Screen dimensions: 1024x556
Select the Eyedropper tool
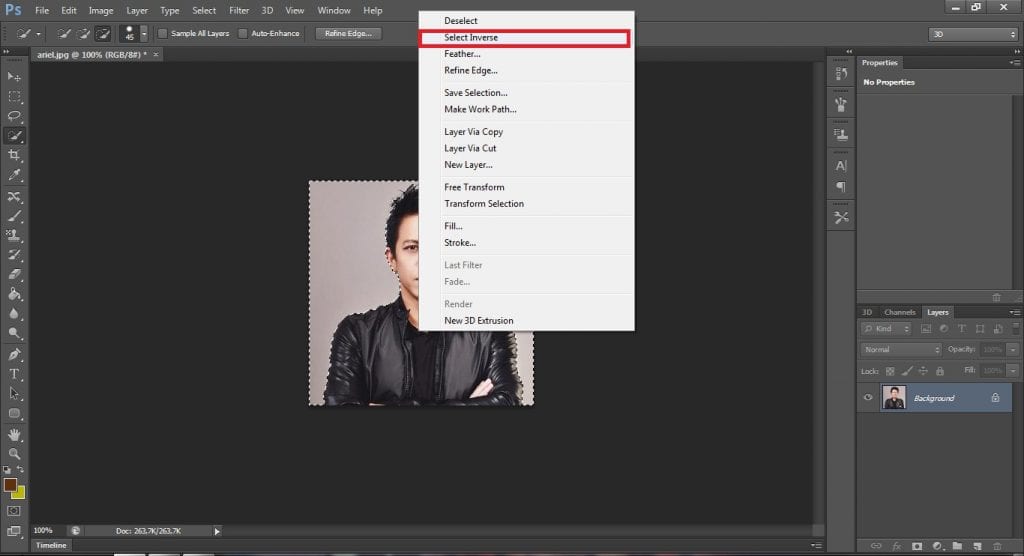pyautogui.click(x=14, y=175)
